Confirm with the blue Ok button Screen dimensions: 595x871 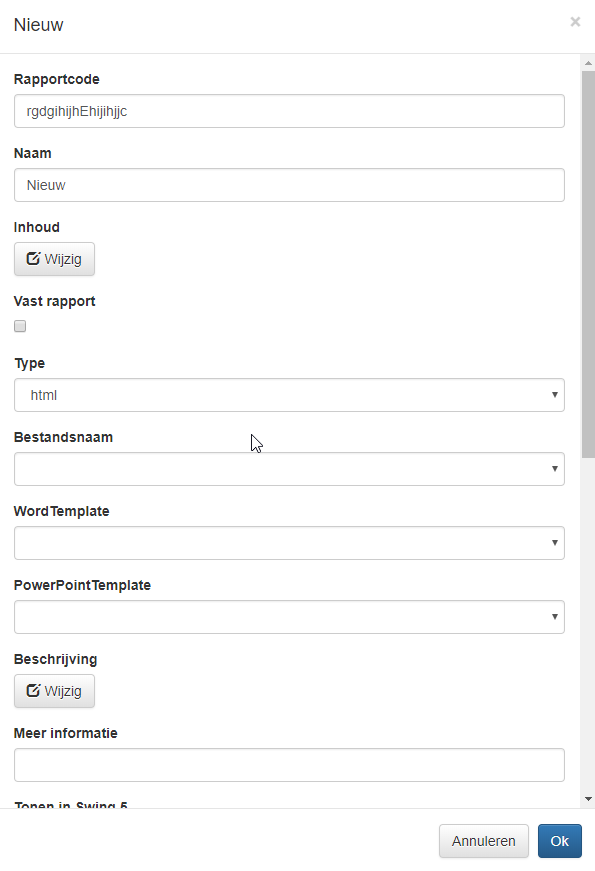tap(559, 841)
